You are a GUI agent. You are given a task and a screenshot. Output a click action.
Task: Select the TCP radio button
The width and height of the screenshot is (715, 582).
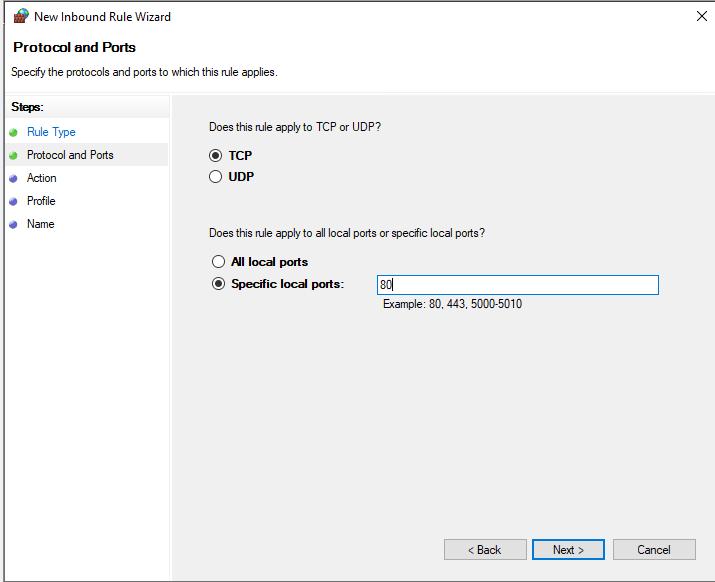216,156
